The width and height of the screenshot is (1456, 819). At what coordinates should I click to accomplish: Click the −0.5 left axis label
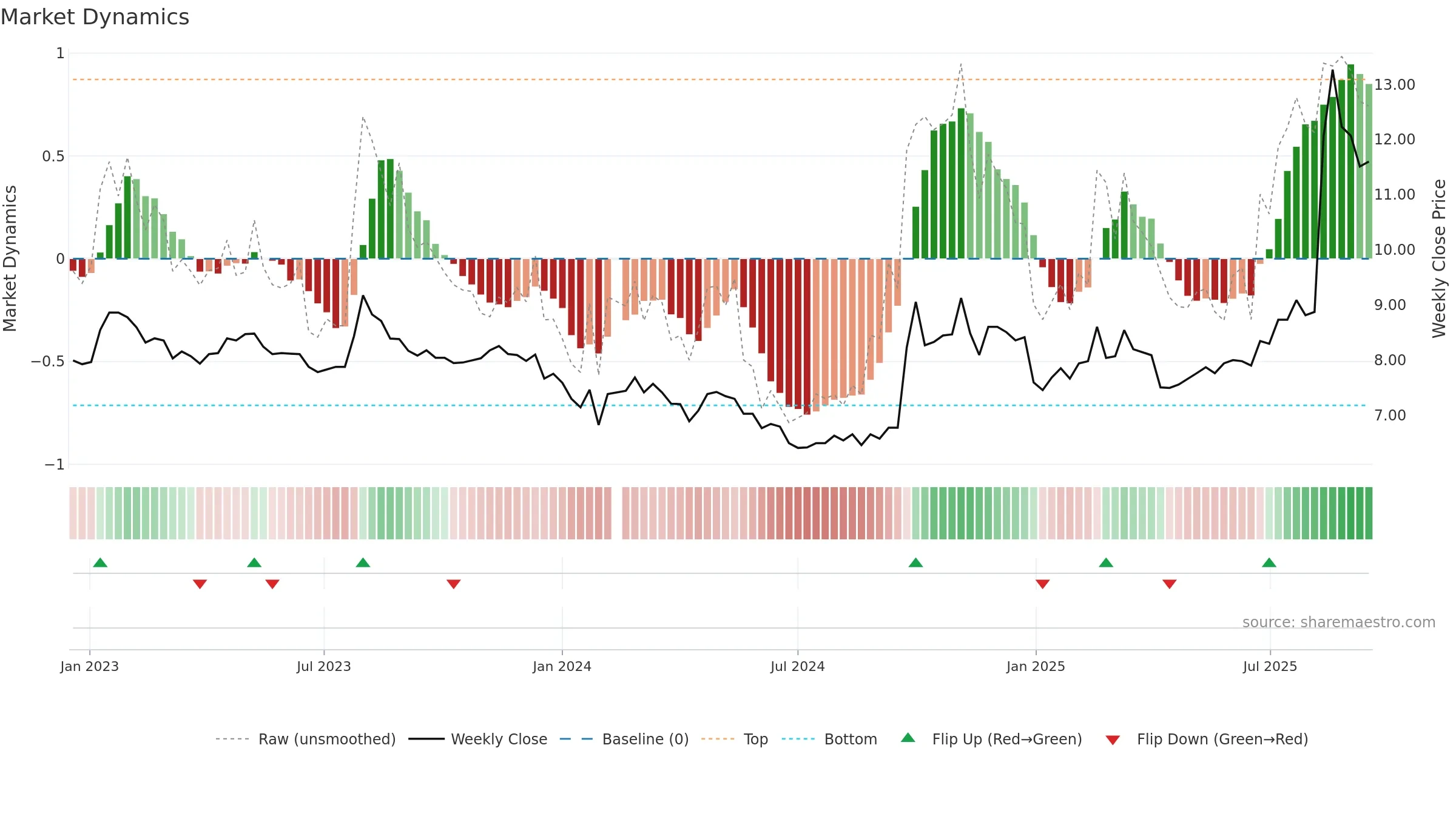point(48,361)
